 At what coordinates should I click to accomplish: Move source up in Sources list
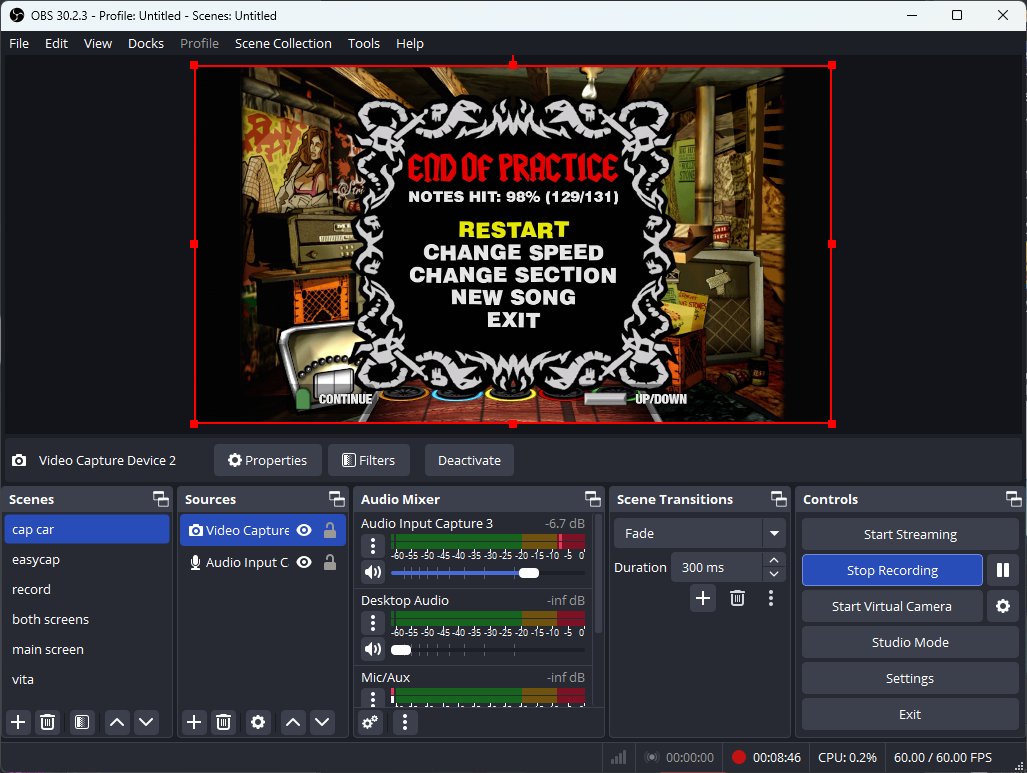tap(293, 722)
